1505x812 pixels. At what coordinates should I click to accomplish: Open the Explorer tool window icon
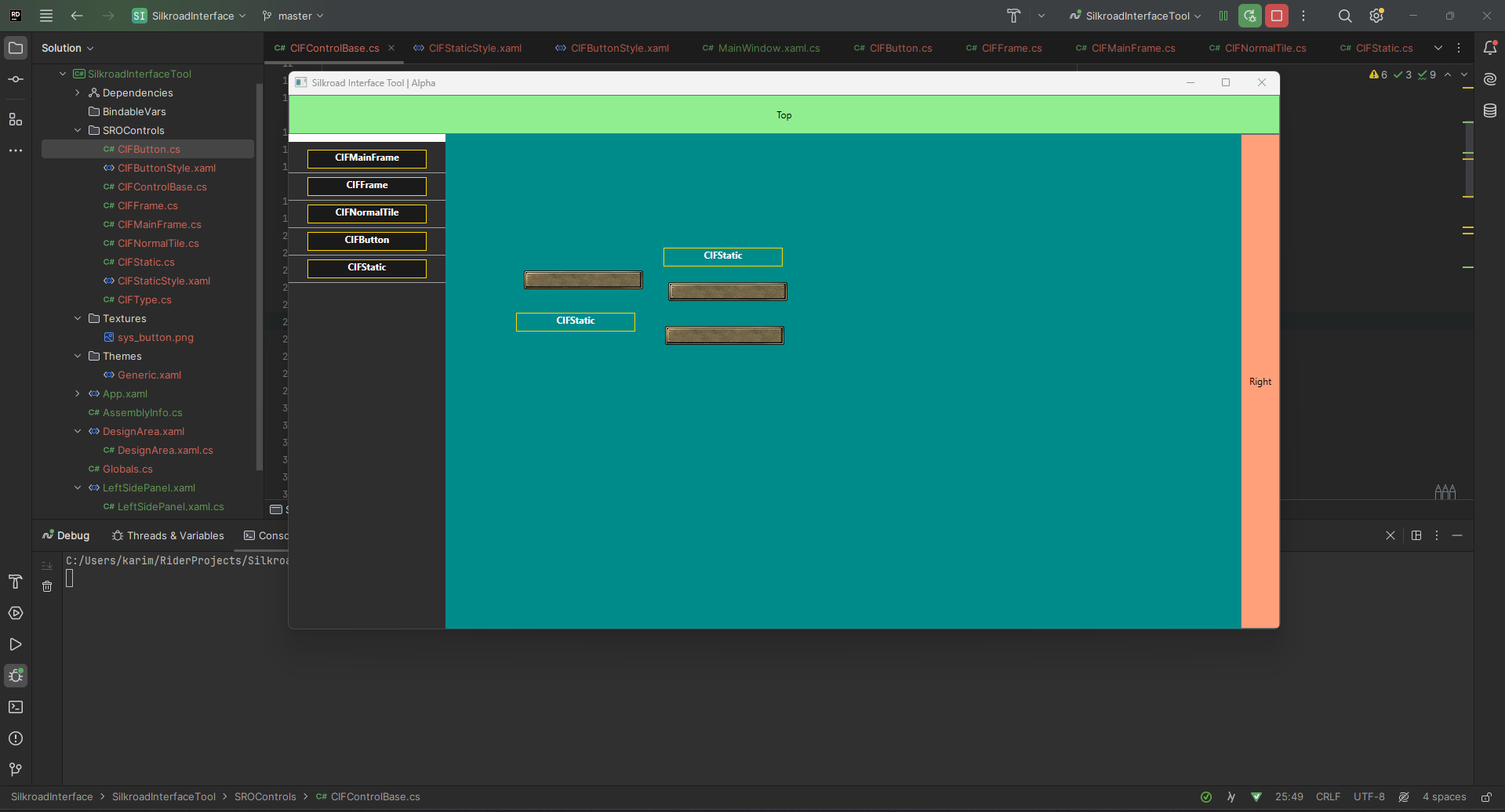[16, 48]
